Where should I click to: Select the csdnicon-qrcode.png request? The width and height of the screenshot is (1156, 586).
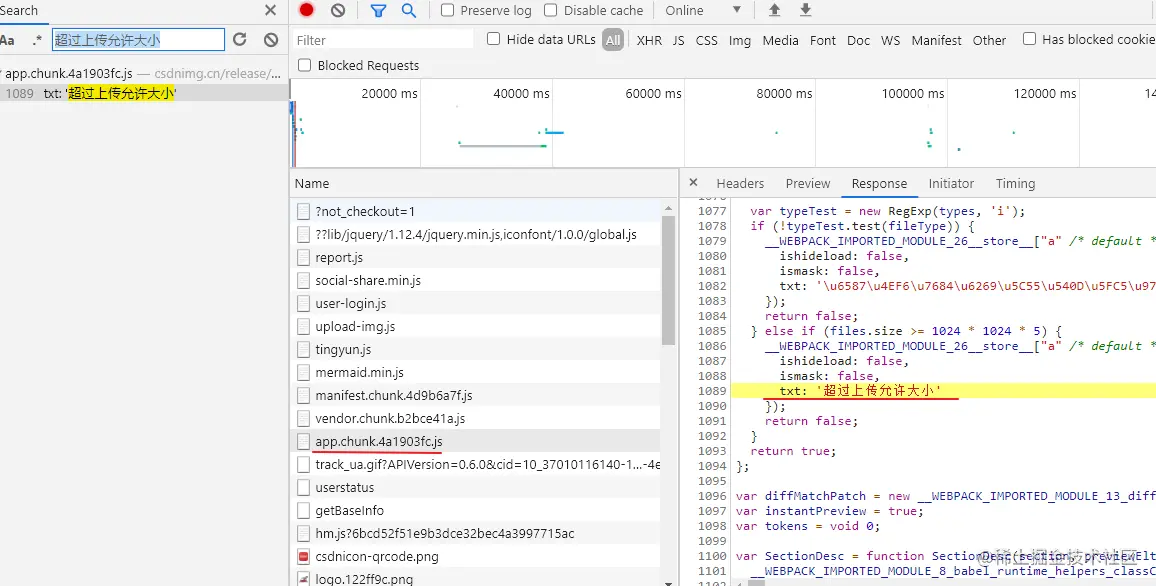pyautogui.click(x=477, y=557)
